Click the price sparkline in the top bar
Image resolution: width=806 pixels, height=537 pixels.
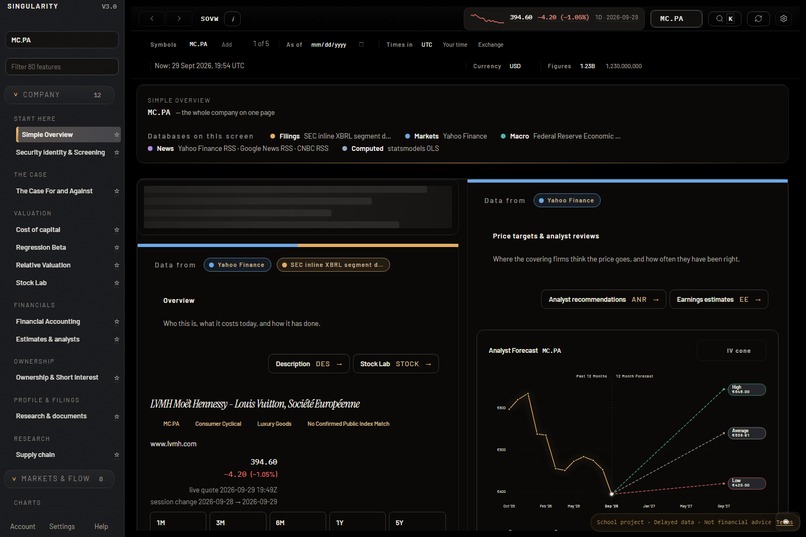coord(487,19)
